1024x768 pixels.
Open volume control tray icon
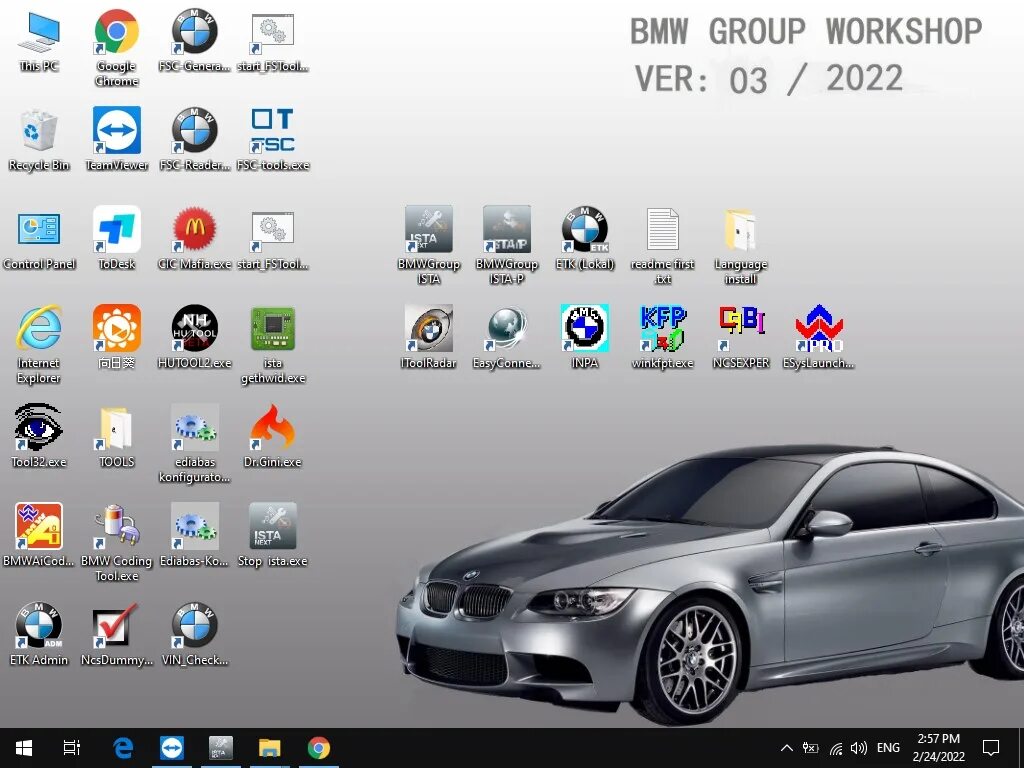coord(859,748)
